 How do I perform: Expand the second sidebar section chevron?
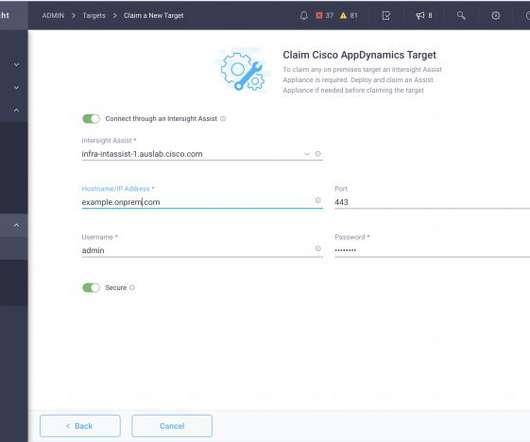coord(16,88)
